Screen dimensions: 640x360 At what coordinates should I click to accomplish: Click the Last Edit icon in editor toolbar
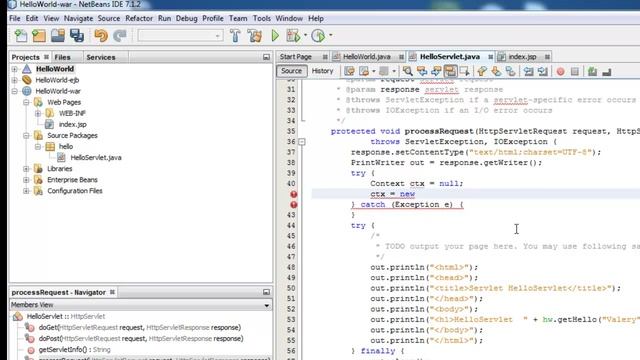tap(349, 71)
